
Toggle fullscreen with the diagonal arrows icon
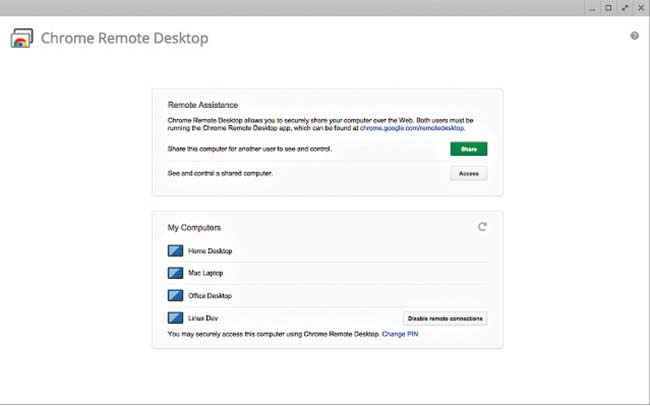tap(625, 8)
